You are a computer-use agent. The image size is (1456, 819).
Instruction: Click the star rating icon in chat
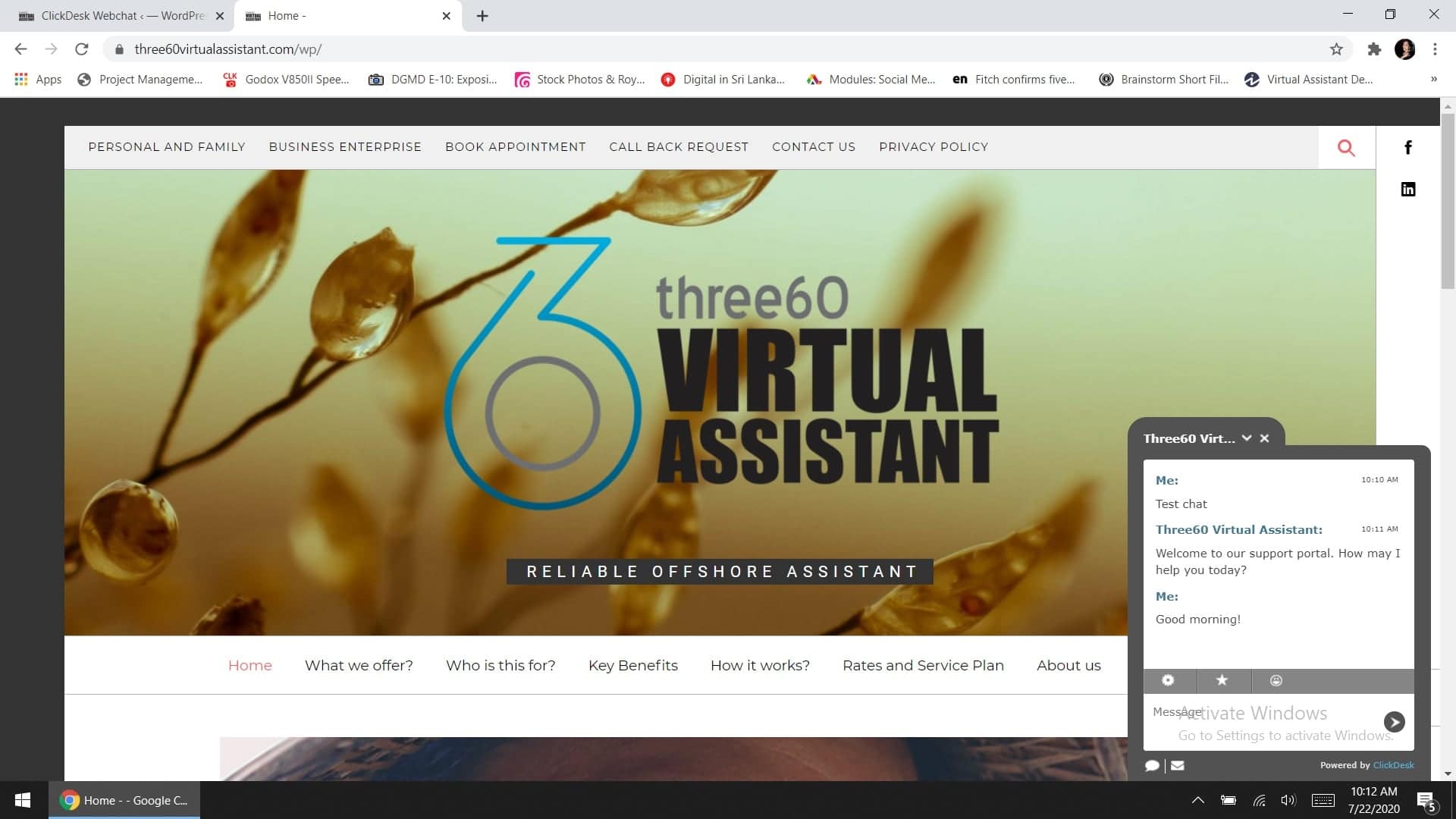(1222, 680)
